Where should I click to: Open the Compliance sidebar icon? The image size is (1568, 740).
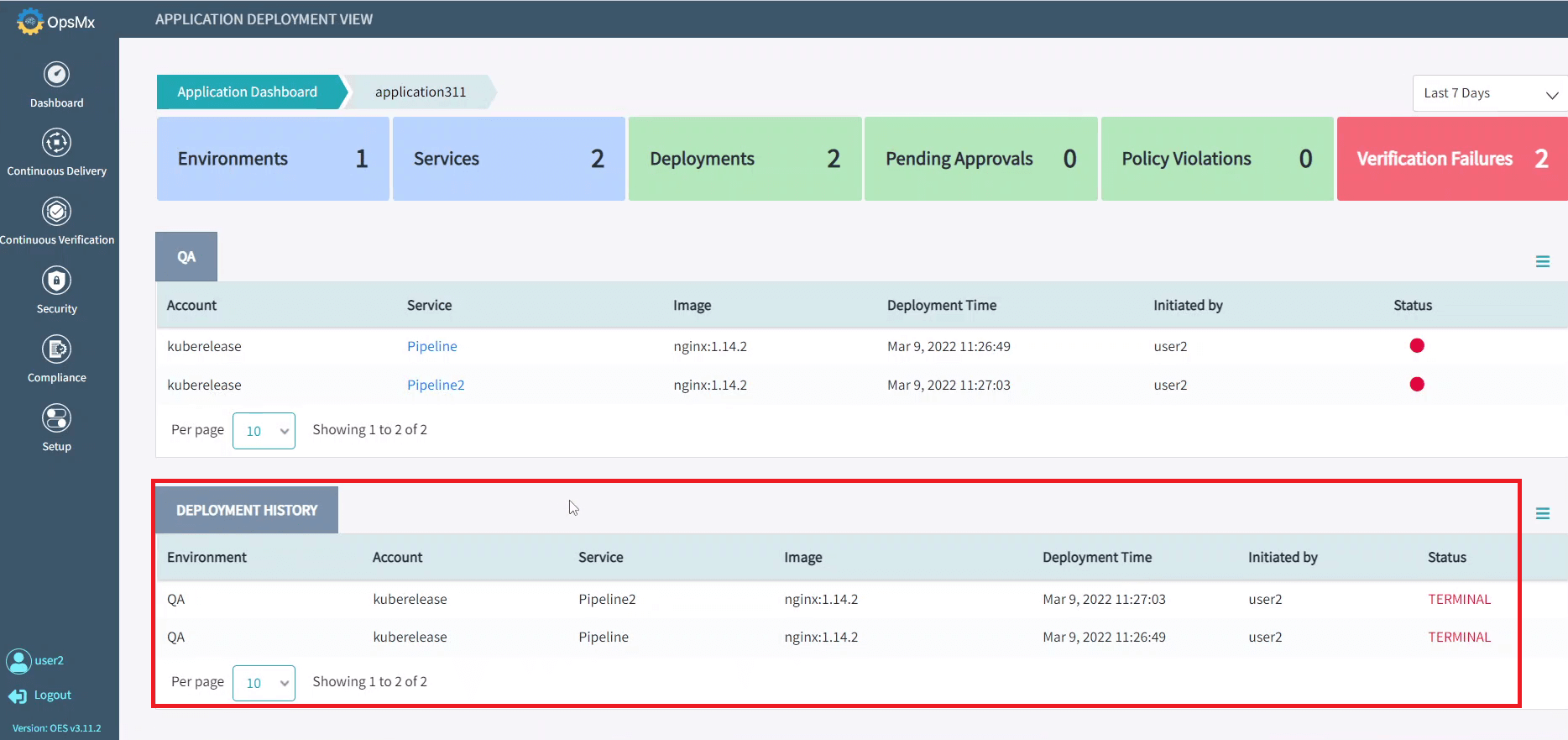56,349
